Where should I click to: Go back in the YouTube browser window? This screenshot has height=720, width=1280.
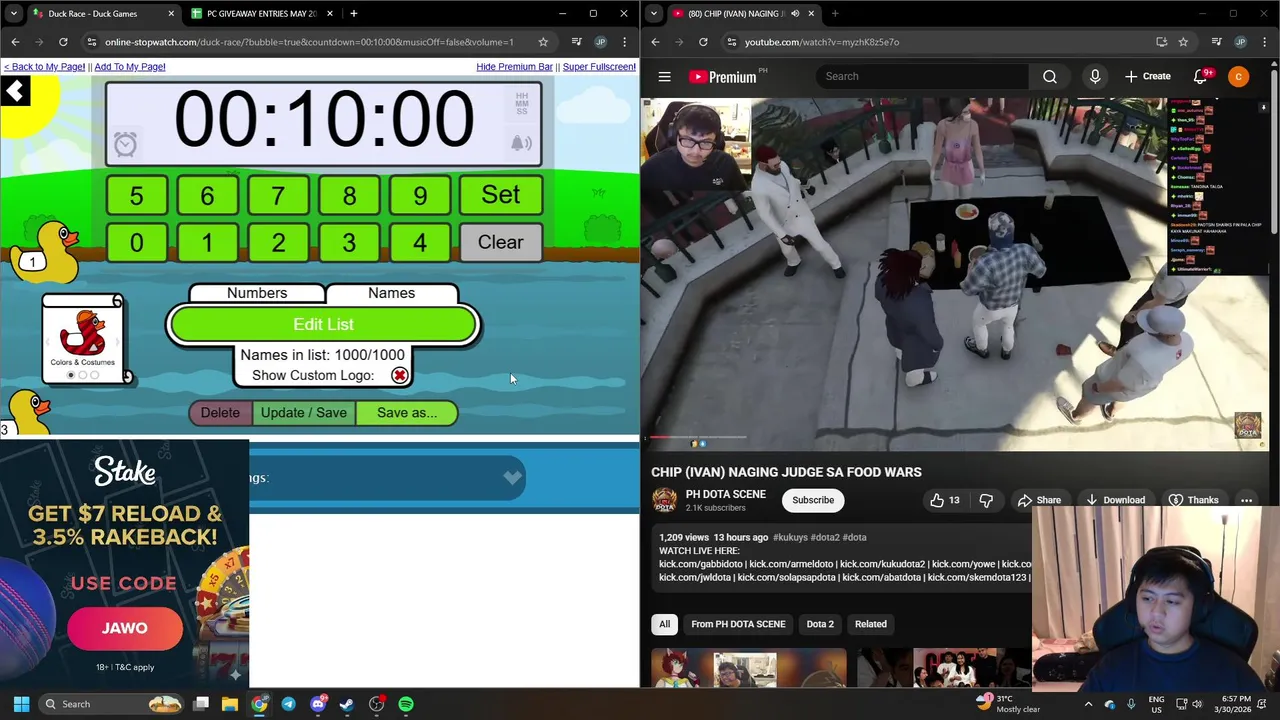click(655, 42)
